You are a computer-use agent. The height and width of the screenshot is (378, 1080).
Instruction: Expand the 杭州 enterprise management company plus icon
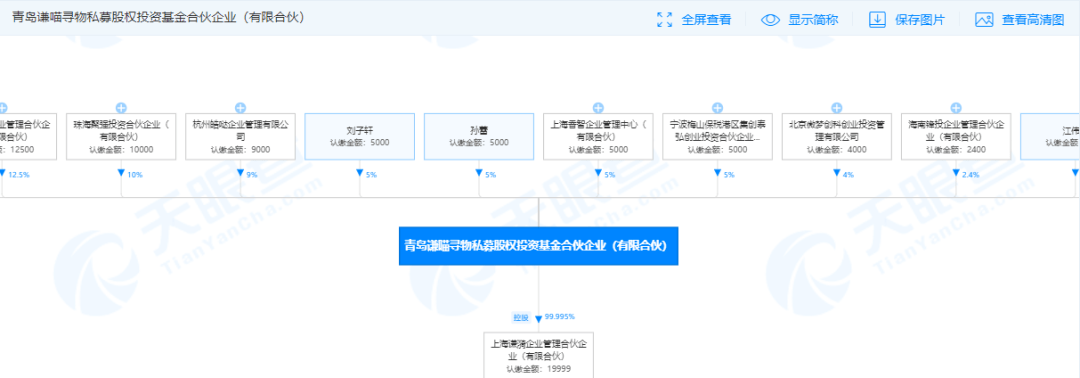tap(240, 107)
